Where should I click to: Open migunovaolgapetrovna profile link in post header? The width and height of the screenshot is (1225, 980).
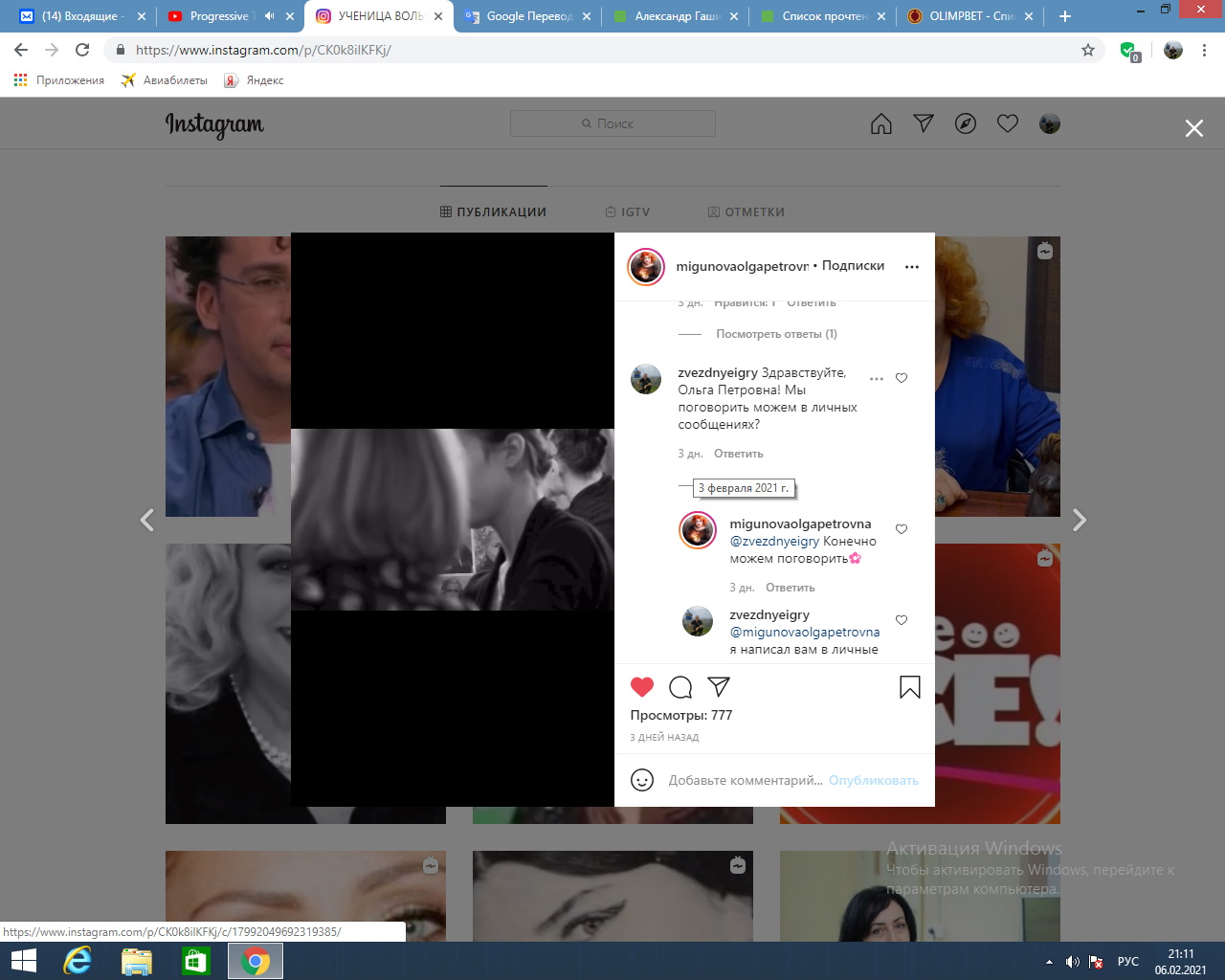coord(743,267)
